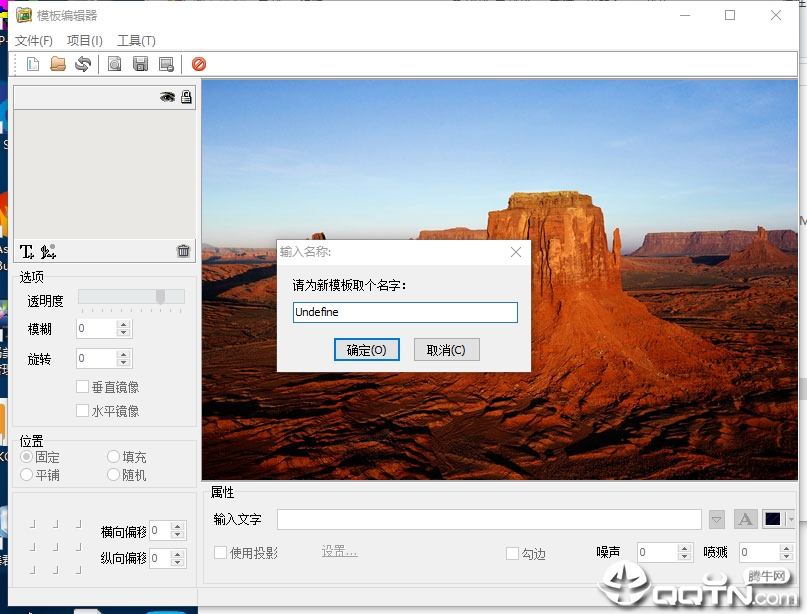
Task: Click the refresh arrows toolbar icon
Action: 82,64
